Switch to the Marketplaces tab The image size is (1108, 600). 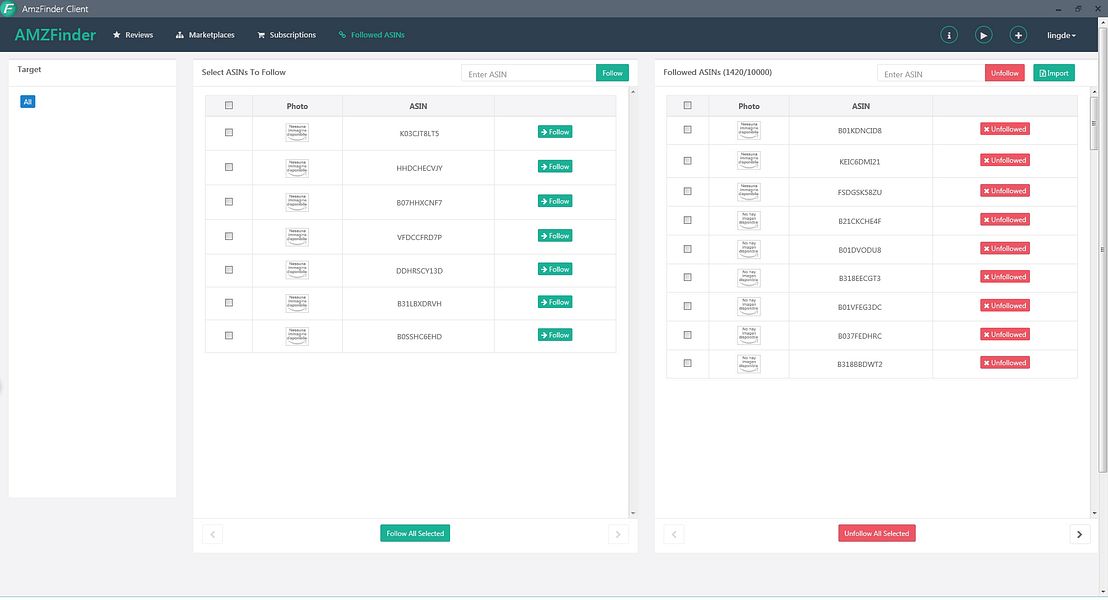pyautogui.click(x=205, y=35)
